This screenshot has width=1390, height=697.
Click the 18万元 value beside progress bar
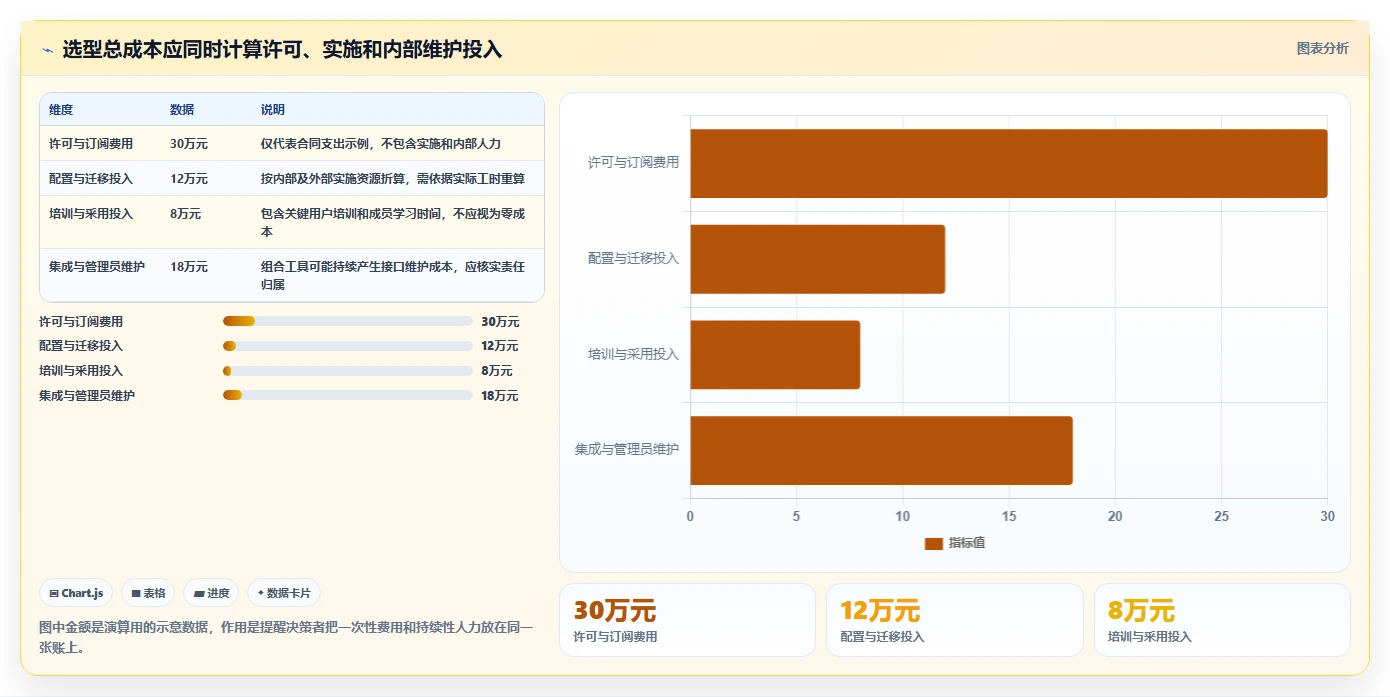[500, 396]
